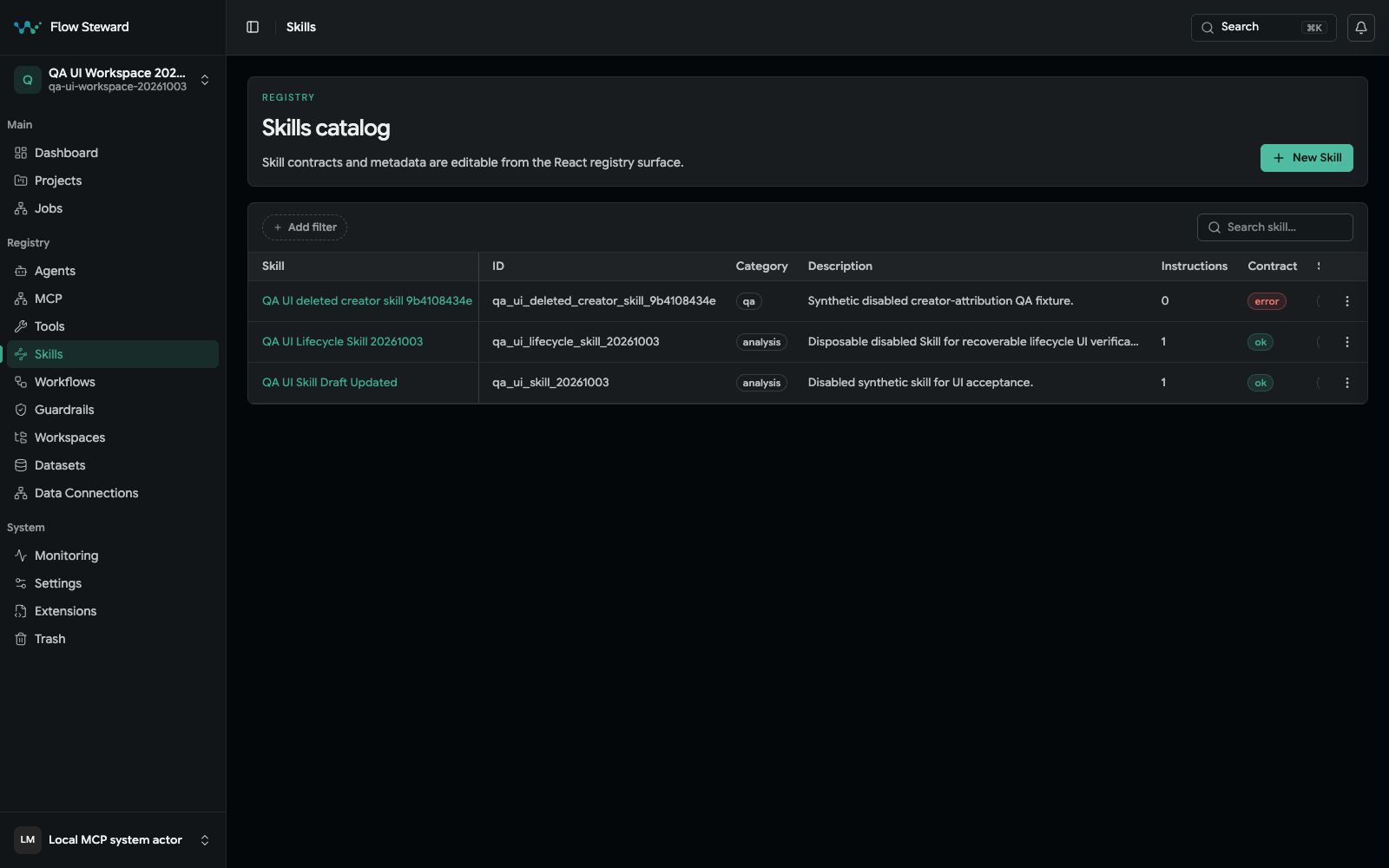Click the New Skill button
The width and height of the screenshot is (1389, 868).
[1307, 158]
